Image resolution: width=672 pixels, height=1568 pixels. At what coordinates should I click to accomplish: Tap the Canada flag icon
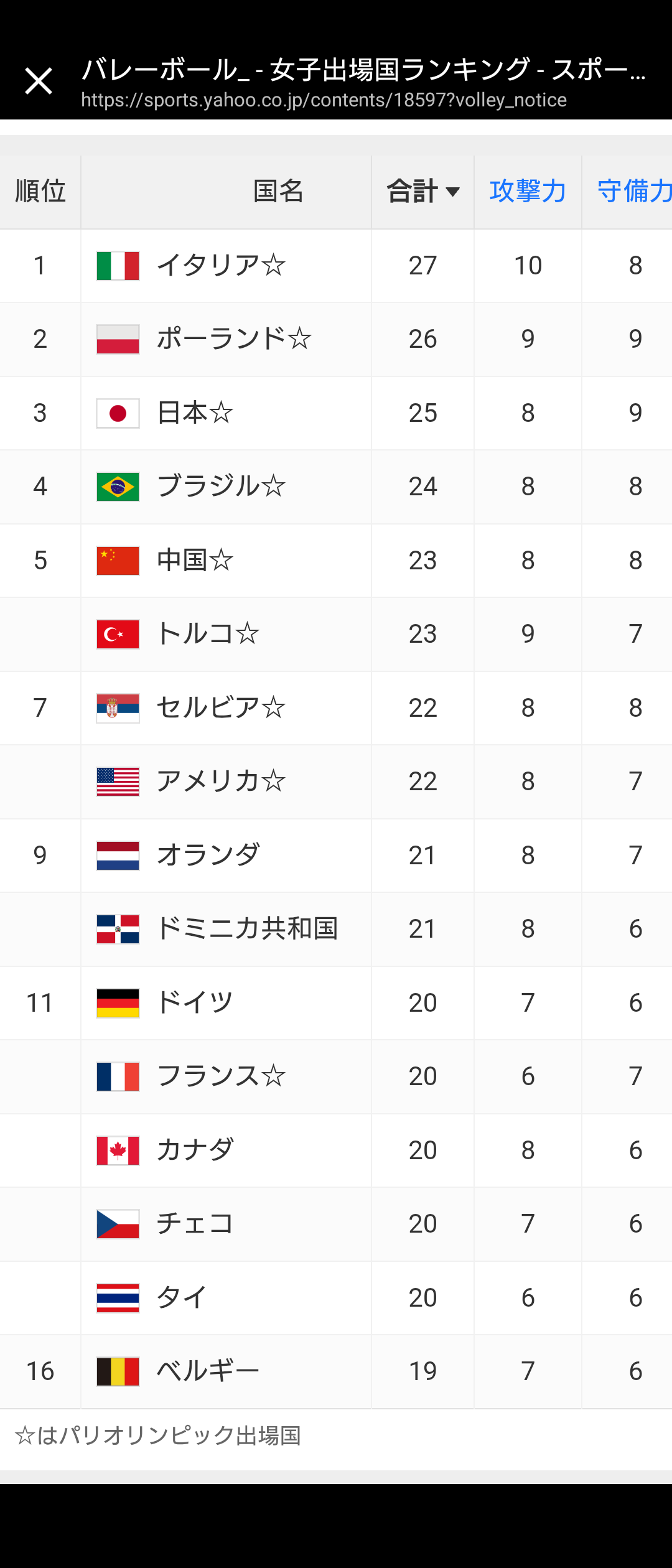click(x=118, y=1150)
